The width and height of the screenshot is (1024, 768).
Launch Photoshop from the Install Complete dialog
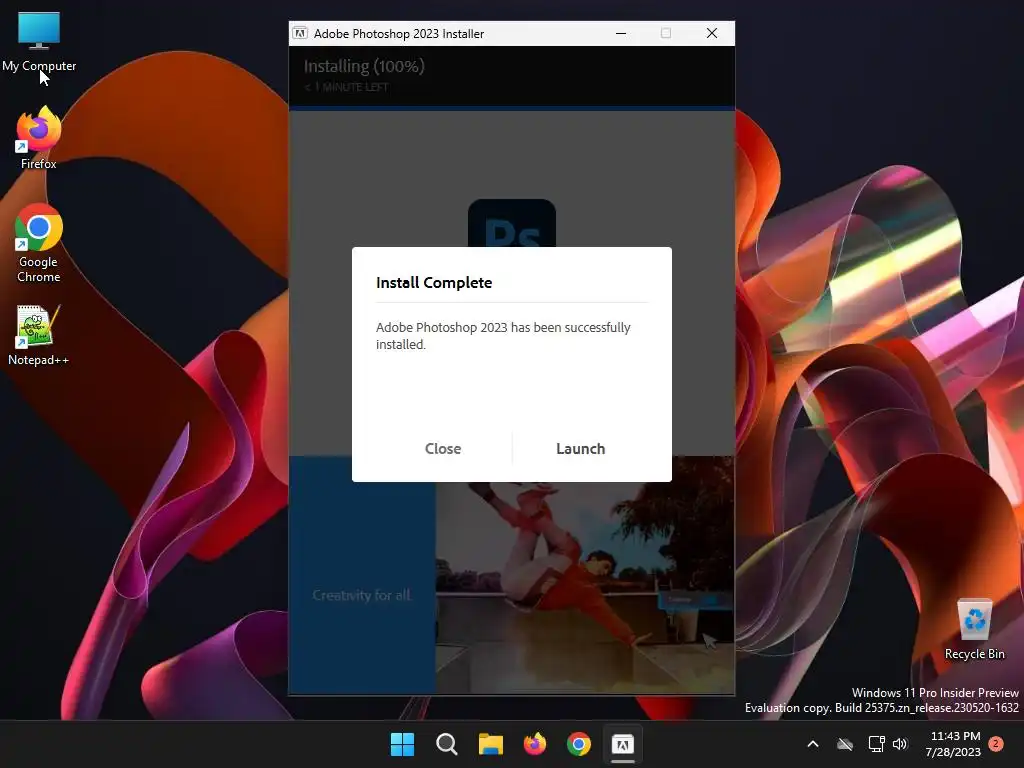581,449
